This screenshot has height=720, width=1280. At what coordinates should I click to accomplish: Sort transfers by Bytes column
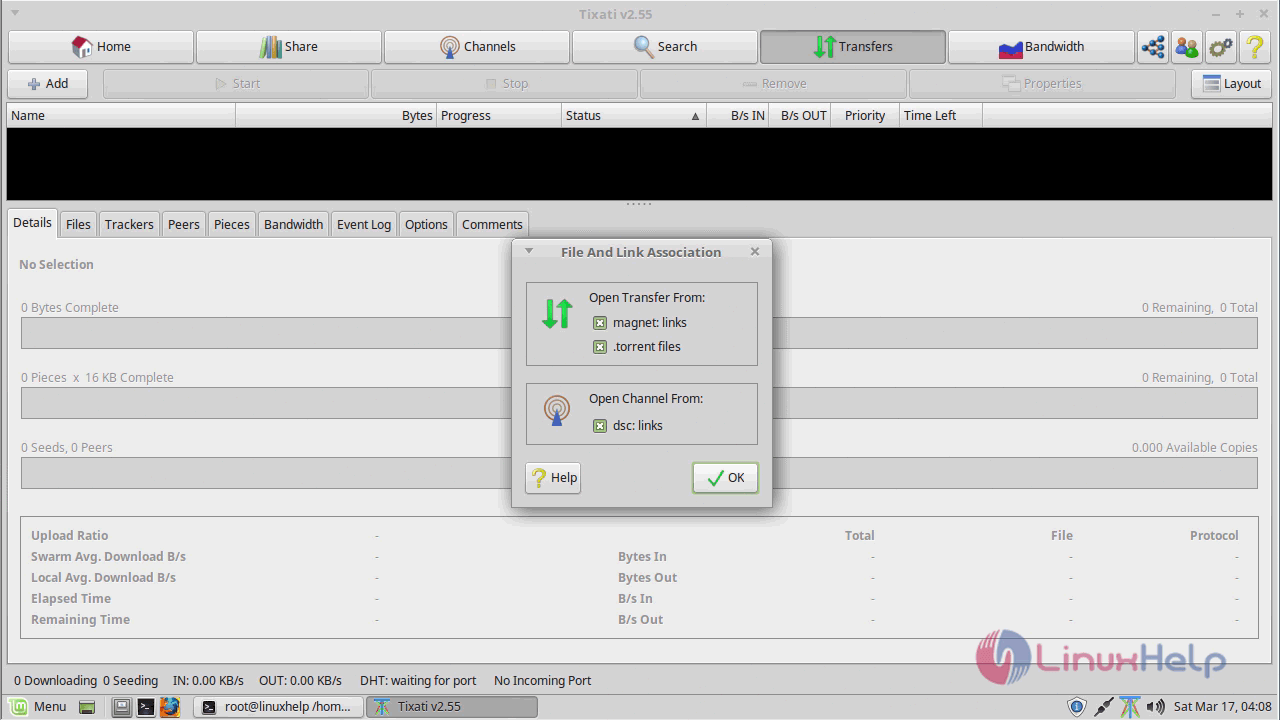[336, 116]
